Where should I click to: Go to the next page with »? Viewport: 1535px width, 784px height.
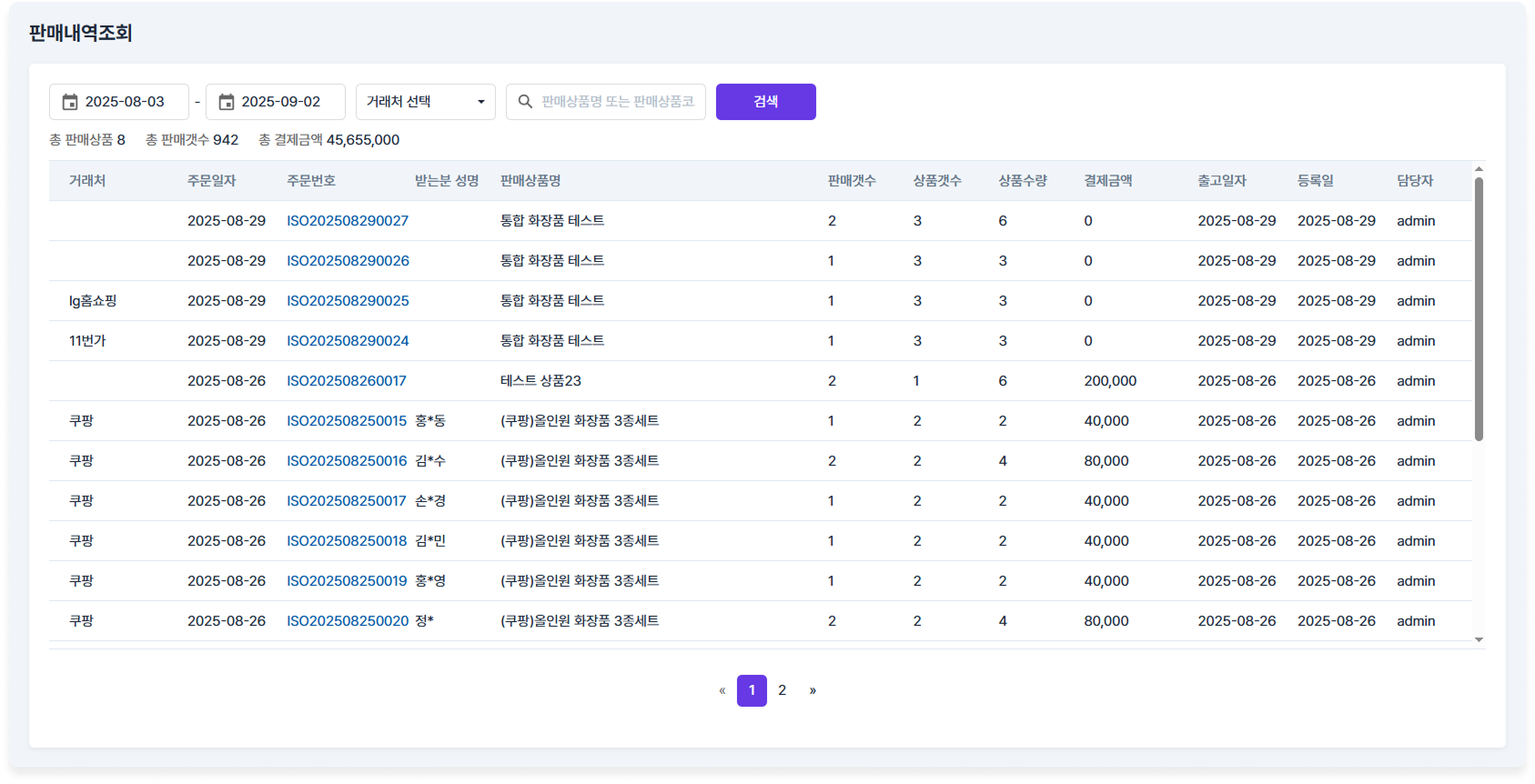[813, 690]
